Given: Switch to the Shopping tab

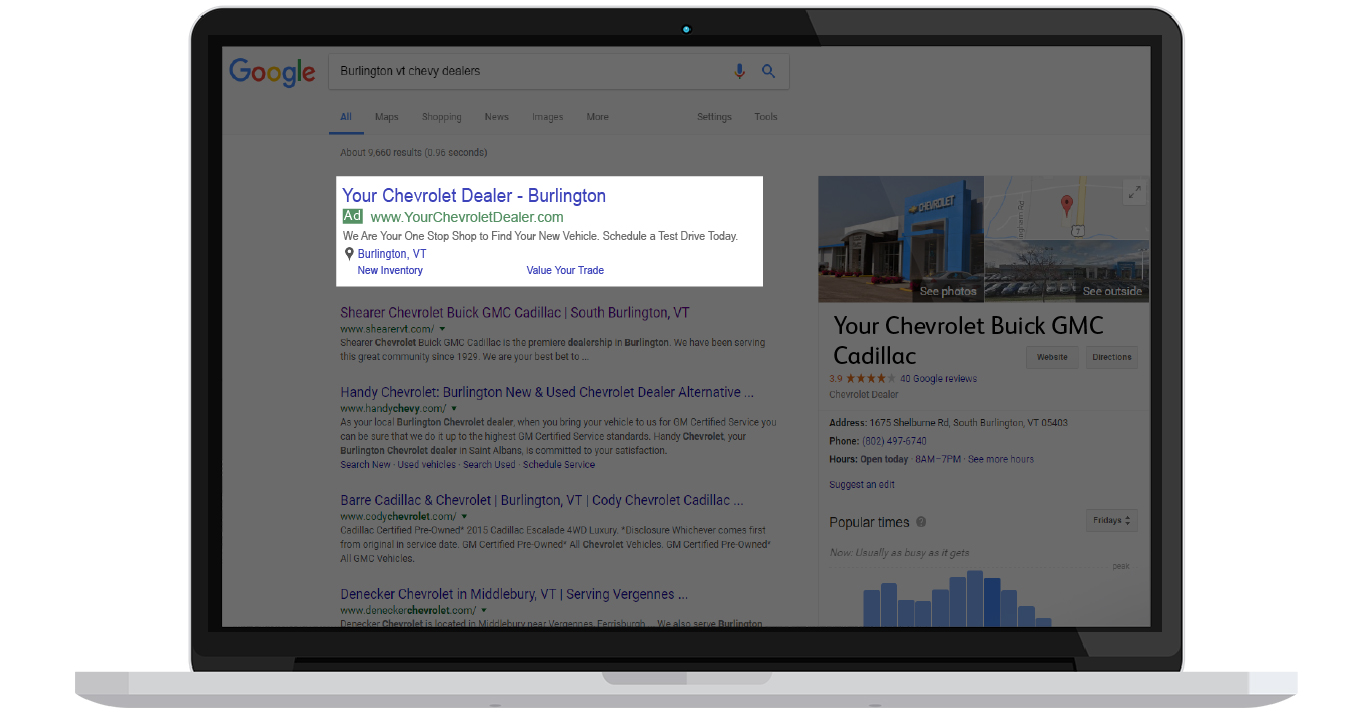Looking at the screenshot, I should (x=441, y=117).
